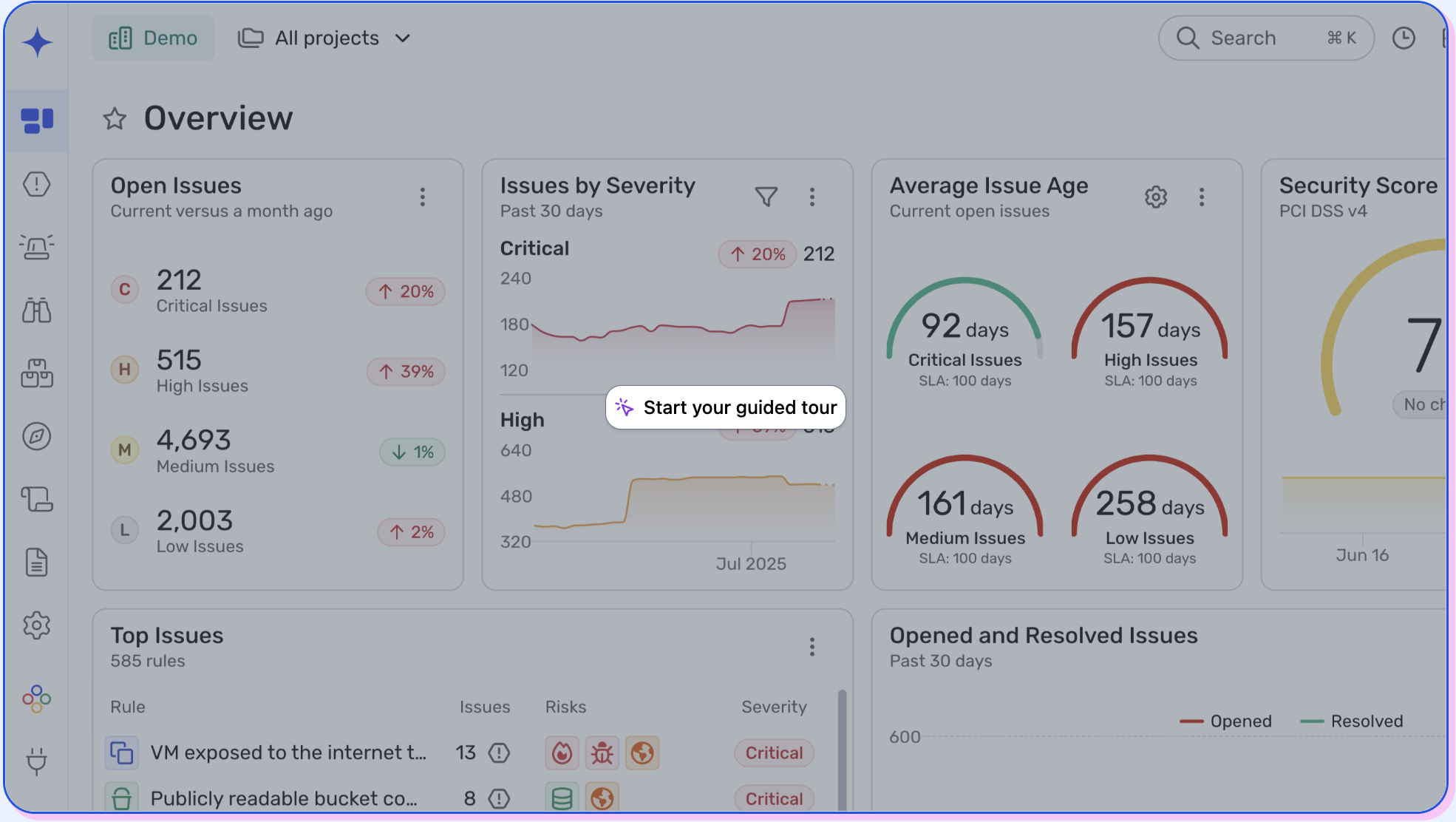Open the binoculars explorer sidebar icon

coord(36,310)
